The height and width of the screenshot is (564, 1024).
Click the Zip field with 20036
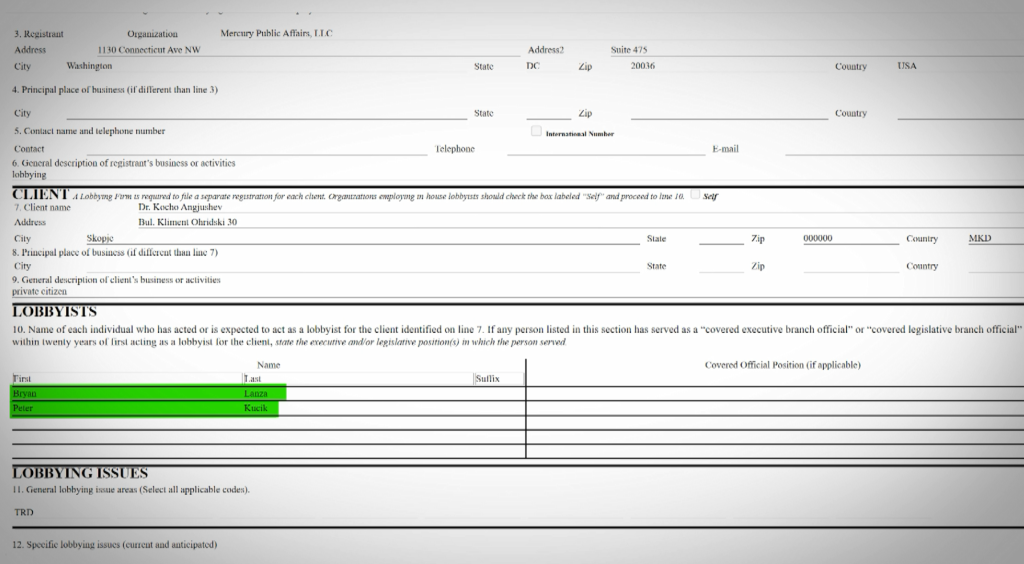[643, 66]
